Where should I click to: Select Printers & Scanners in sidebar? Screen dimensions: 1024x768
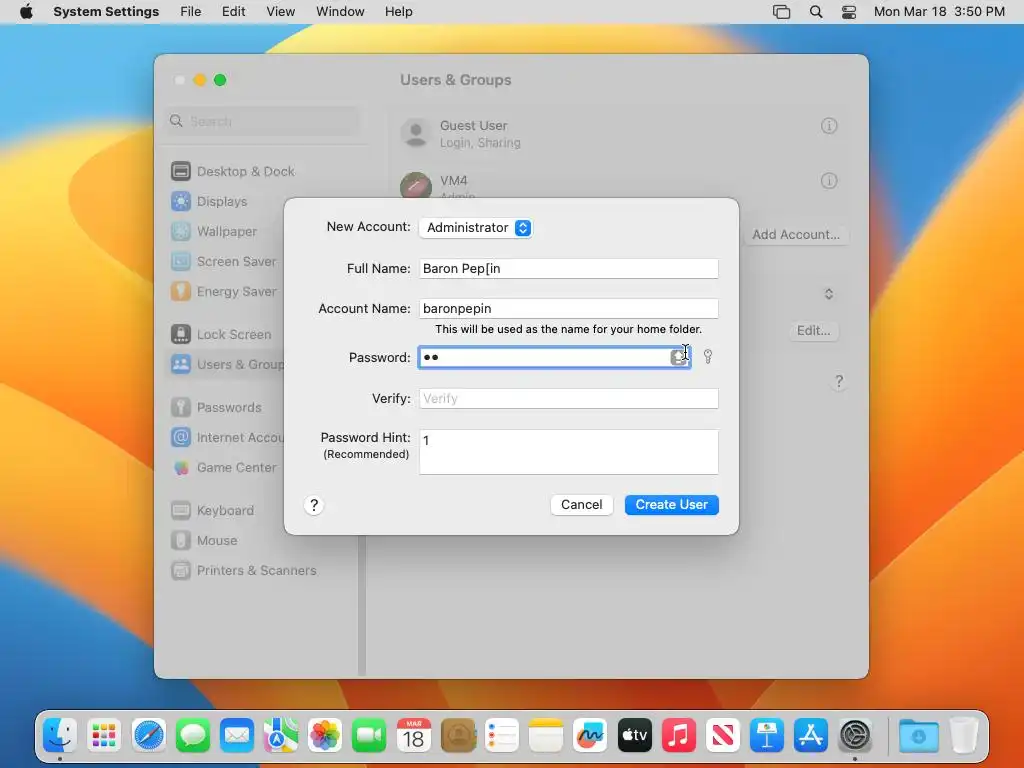coord(244,571)
